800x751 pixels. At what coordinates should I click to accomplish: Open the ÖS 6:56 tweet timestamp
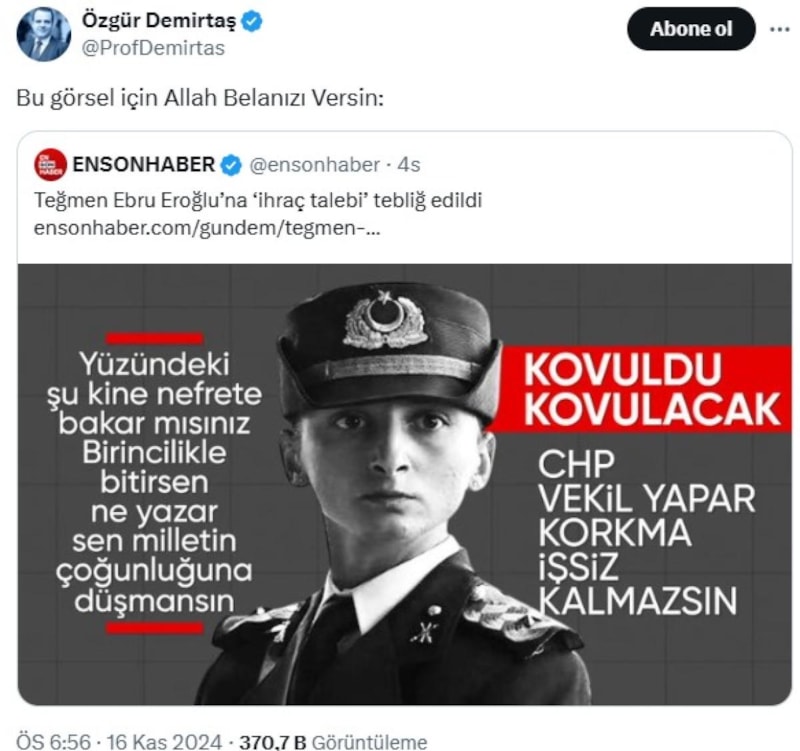click(x=54, y=742)
